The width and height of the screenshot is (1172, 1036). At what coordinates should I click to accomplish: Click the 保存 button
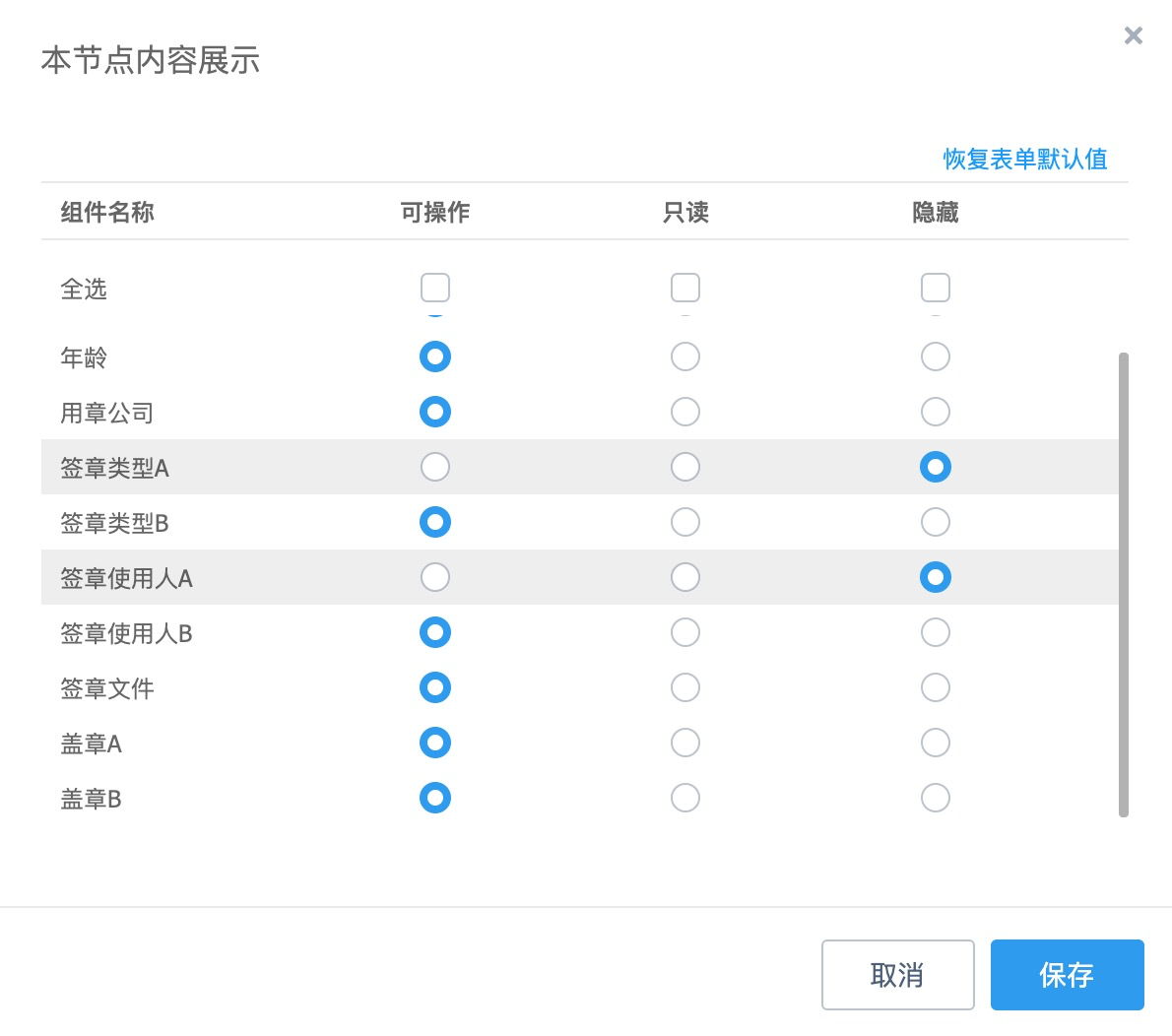click(x=1067, y=975)
